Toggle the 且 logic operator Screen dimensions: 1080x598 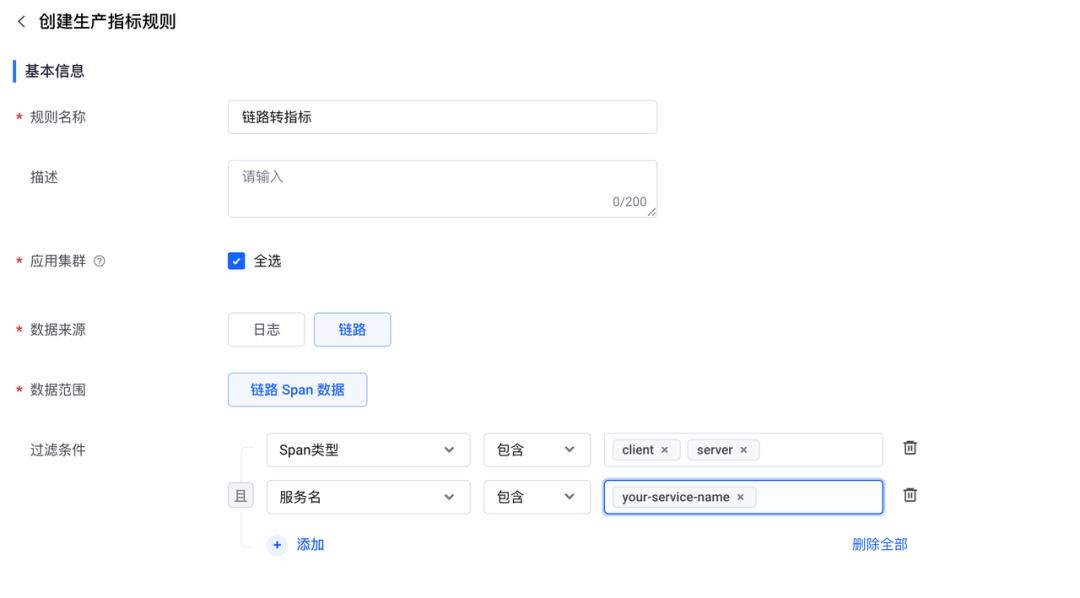[241, 495]
